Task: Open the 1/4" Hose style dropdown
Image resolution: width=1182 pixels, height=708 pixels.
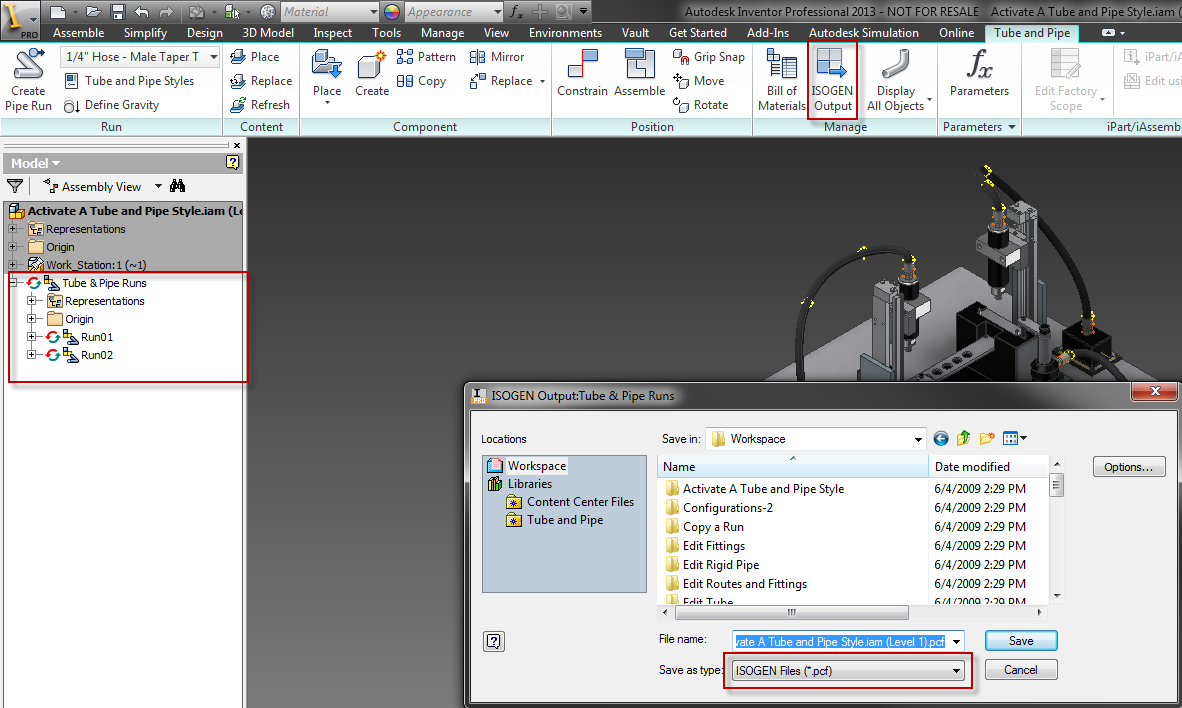Action: [x=213, y=57]
